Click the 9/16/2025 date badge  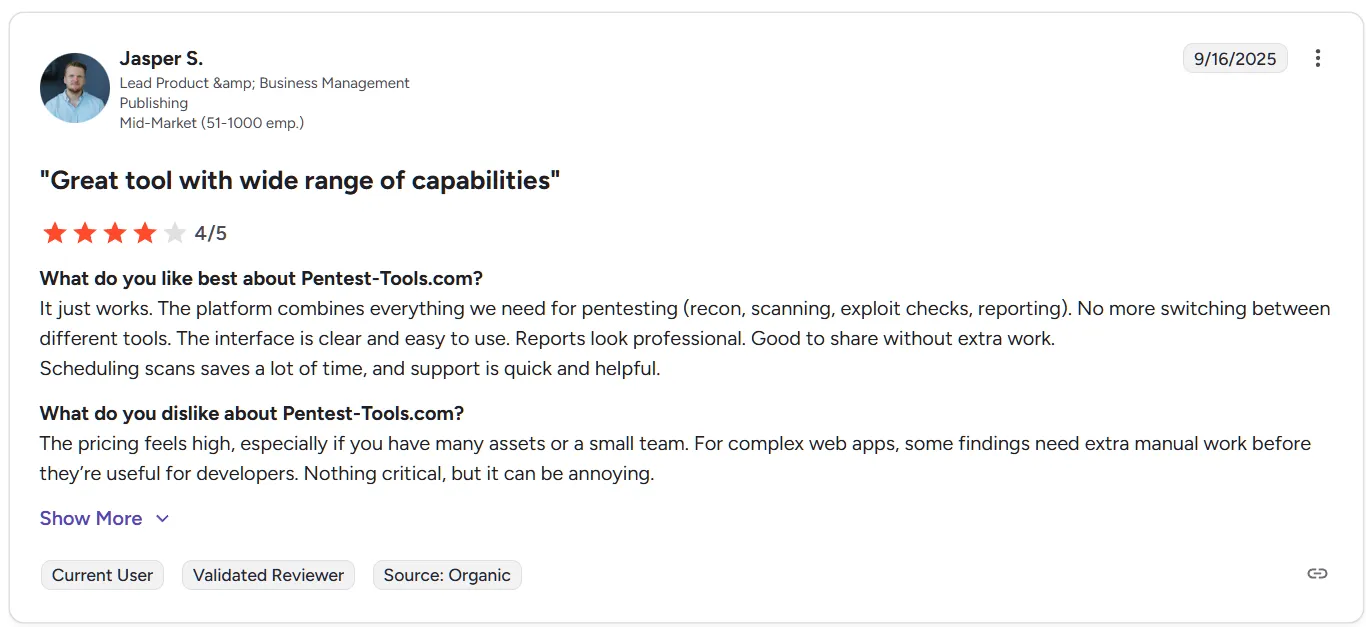(1235, 59)
